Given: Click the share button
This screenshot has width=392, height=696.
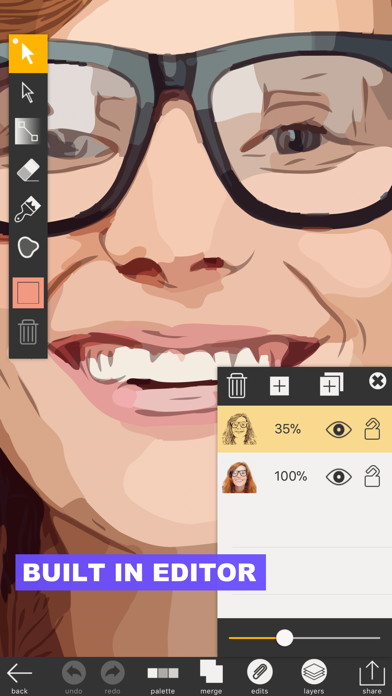Looking at the screenshot, I should [x=372, y=677].
